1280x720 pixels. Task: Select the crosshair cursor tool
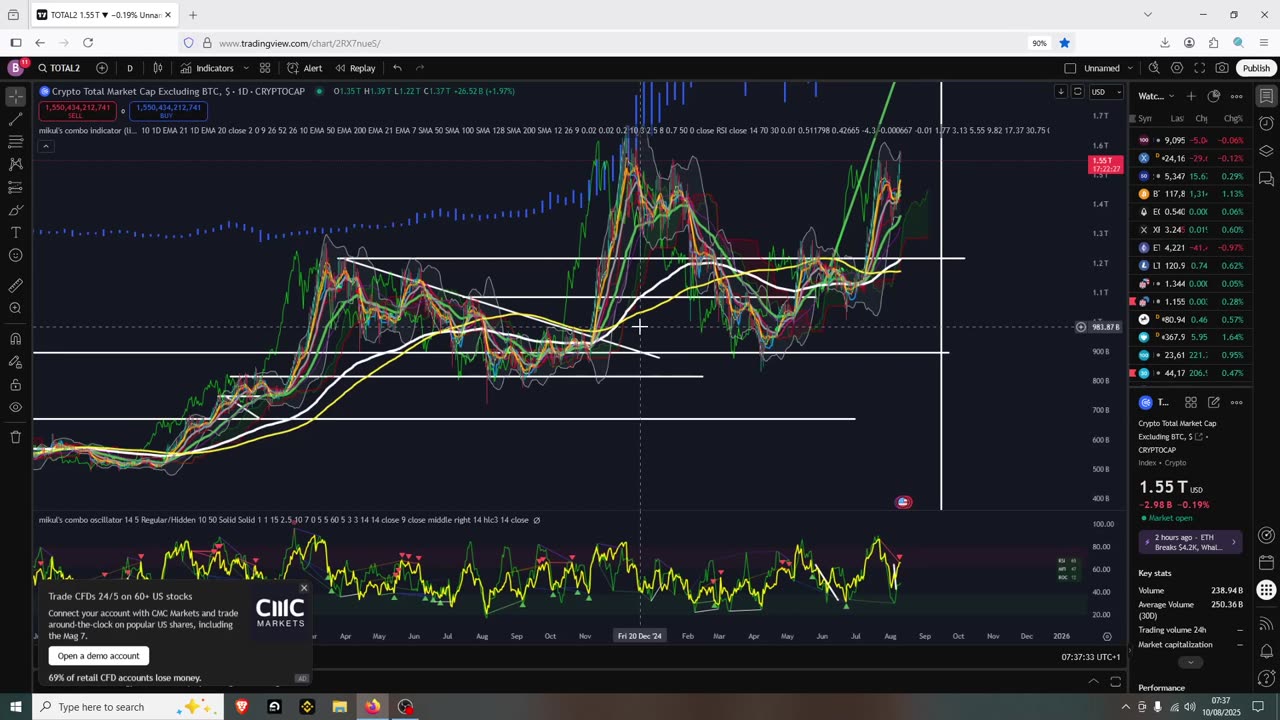click(15, 96)
